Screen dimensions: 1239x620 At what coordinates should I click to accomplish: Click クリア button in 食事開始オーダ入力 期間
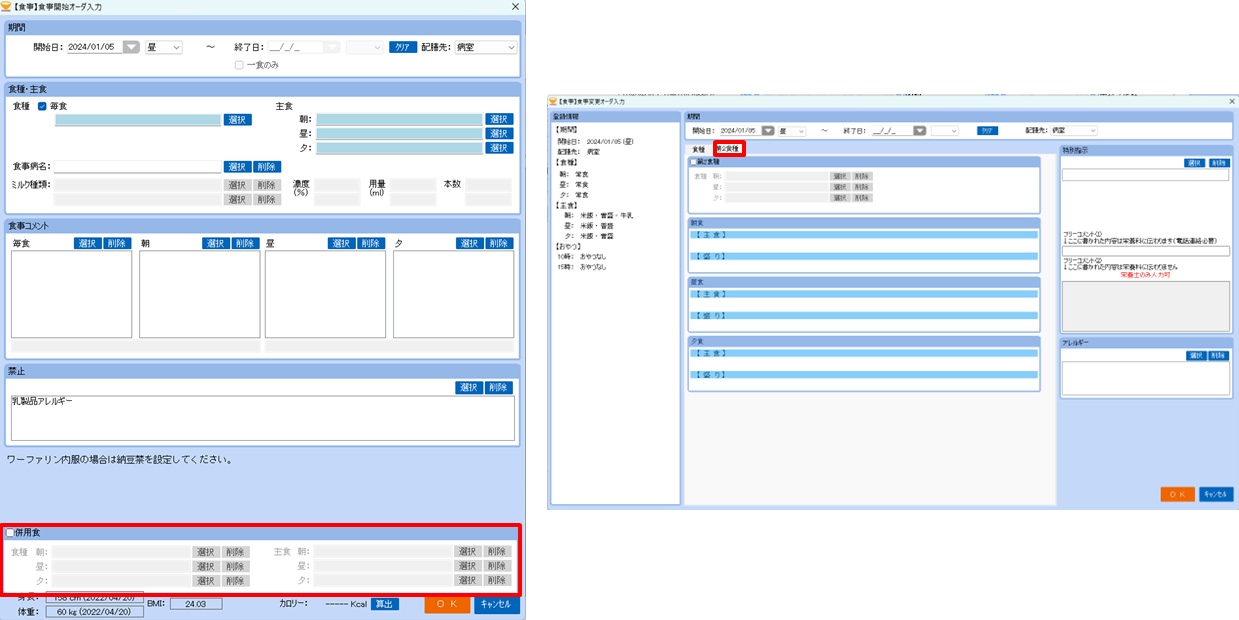click(403, 47)
